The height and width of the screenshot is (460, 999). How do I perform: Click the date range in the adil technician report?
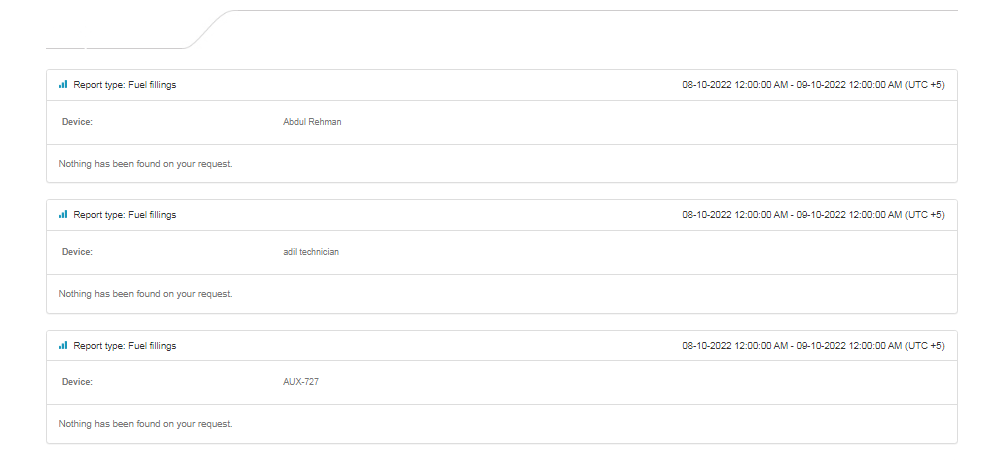[813, 215]
